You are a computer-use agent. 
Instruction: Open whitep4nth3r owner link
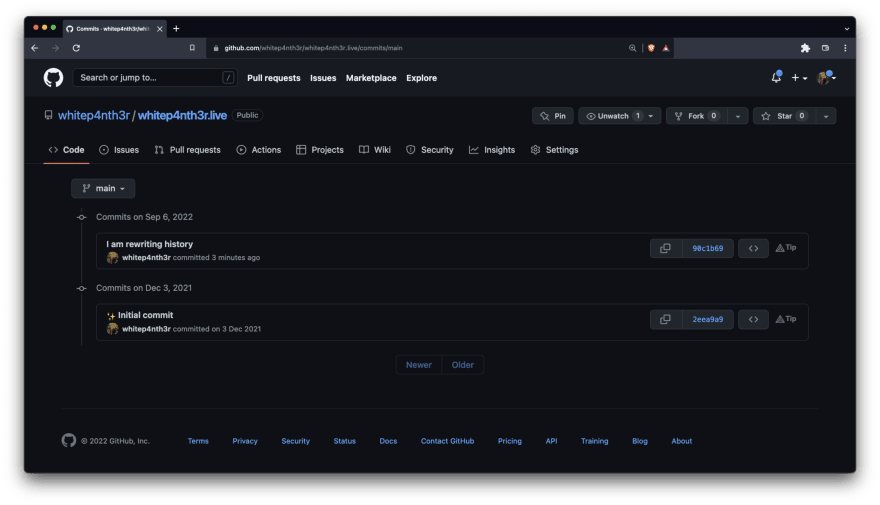click(x=94, y=115)
